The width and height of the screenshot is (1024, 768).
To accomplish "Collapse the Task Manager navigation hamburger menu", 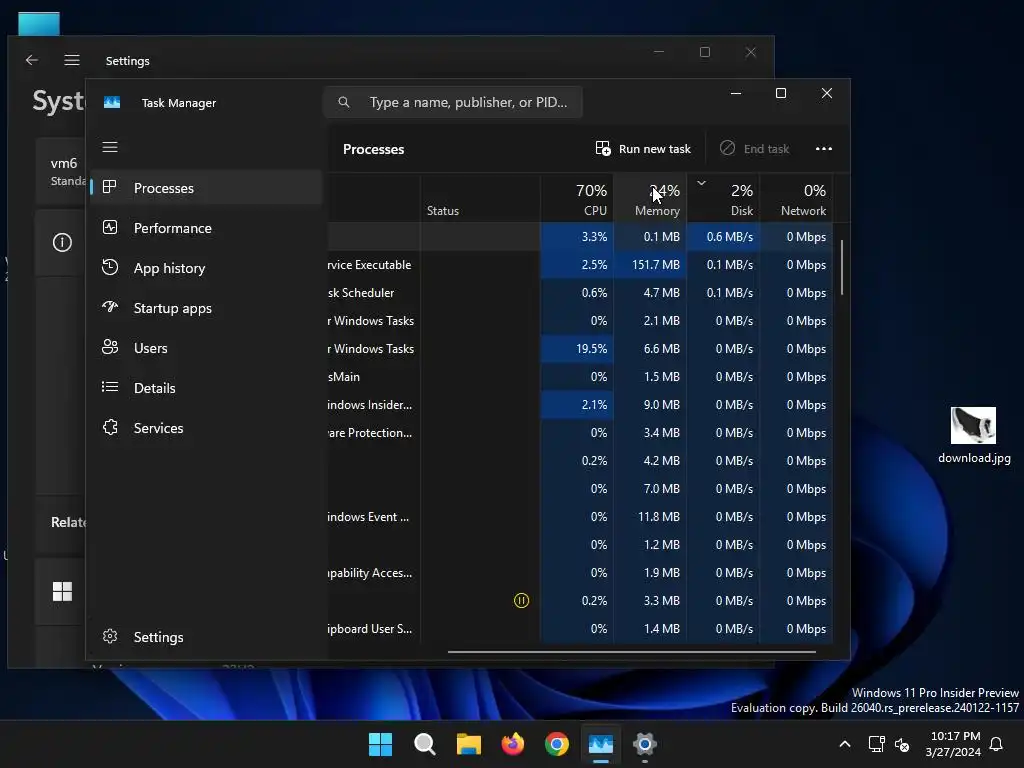I will click(x=110, y=147).
